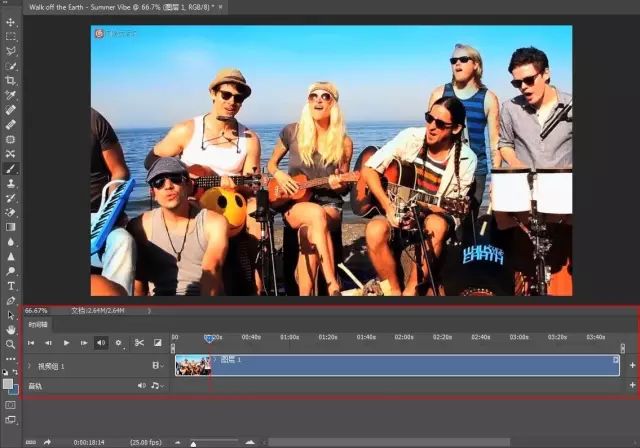Play the timeline video
Image resolution: width=640 pixels, height=448 pixels.
(x=66, y=343)
